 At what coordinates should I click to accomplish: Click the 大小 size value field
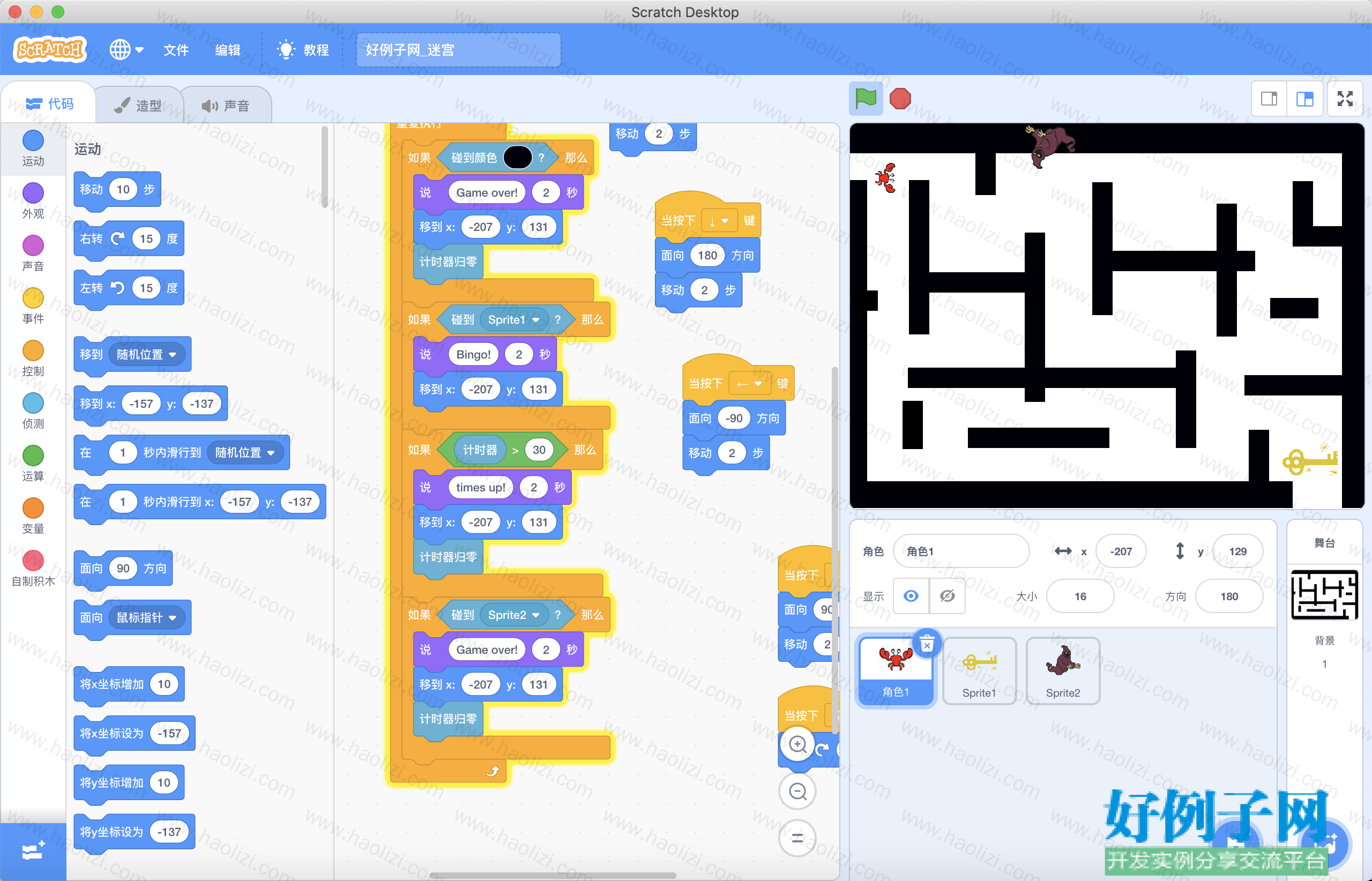coord(1079,596)
